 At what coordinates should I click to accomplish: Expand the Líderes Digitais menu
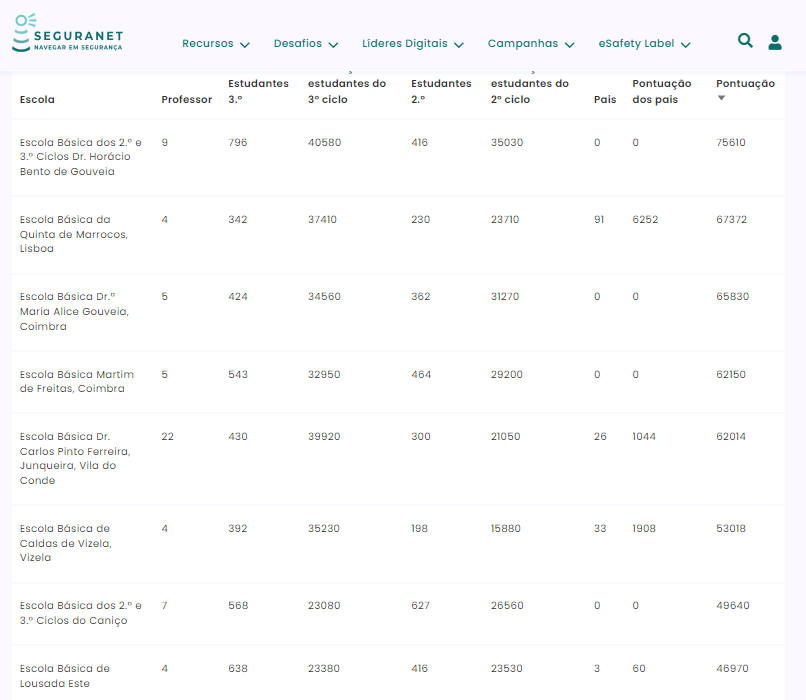click(x=413, y=44)
